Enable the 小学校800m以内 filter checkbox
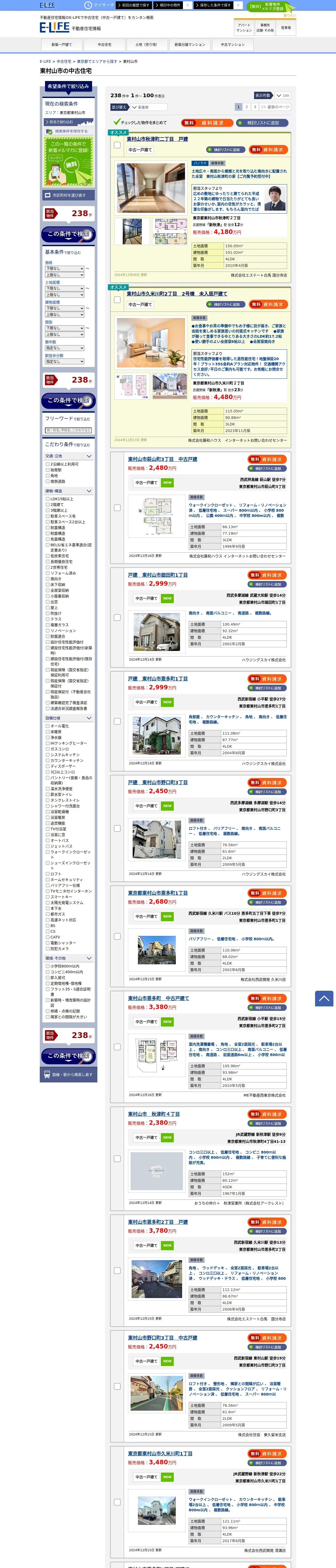 [x=48, y=966]
